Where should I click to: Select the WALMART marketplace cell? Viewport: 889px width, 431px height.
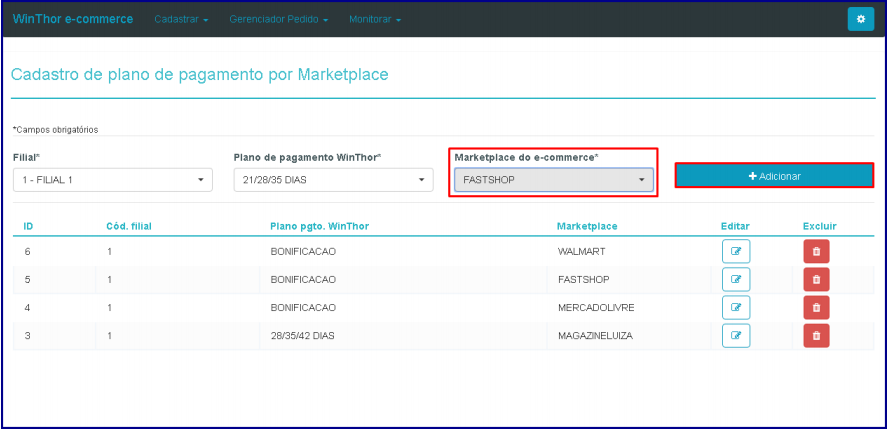[582, 251]
